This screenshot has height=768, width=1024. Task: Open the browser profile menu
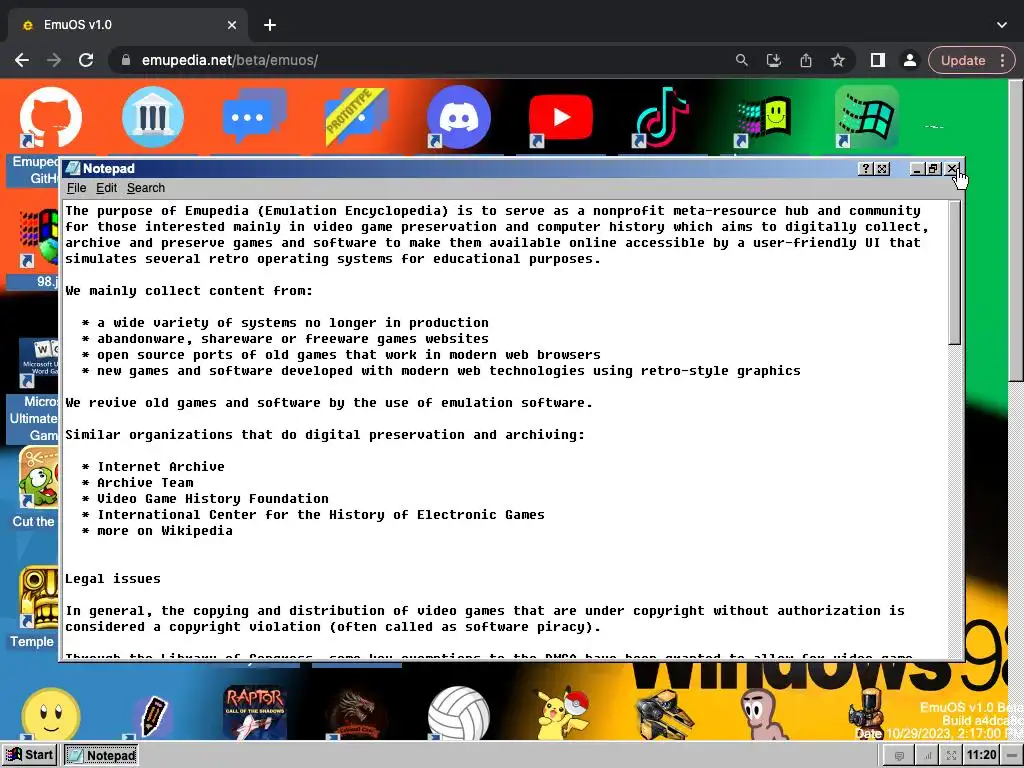pos(910,60)
